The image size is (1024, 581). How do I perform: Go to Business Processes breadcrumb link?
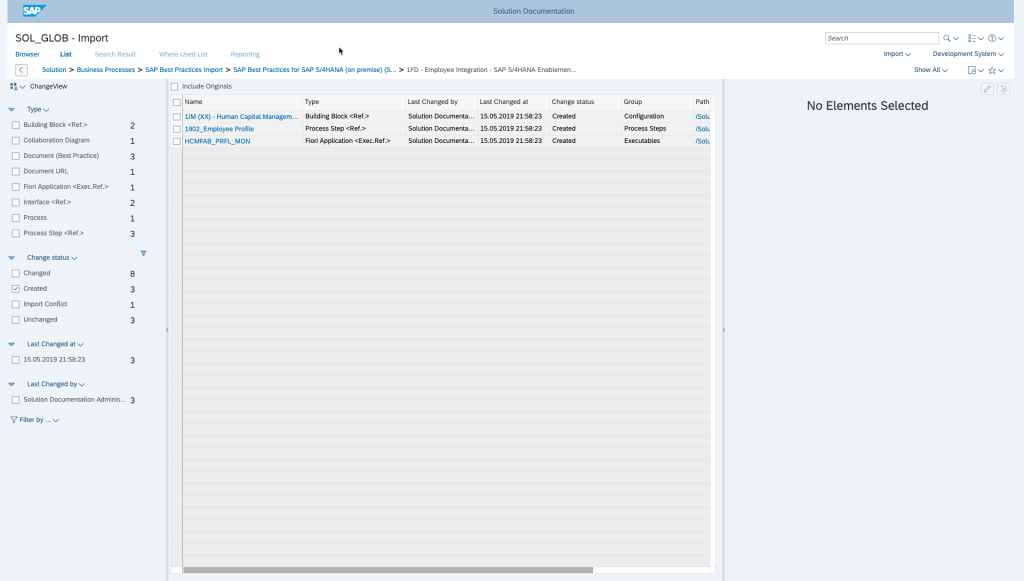pos(105,70)
